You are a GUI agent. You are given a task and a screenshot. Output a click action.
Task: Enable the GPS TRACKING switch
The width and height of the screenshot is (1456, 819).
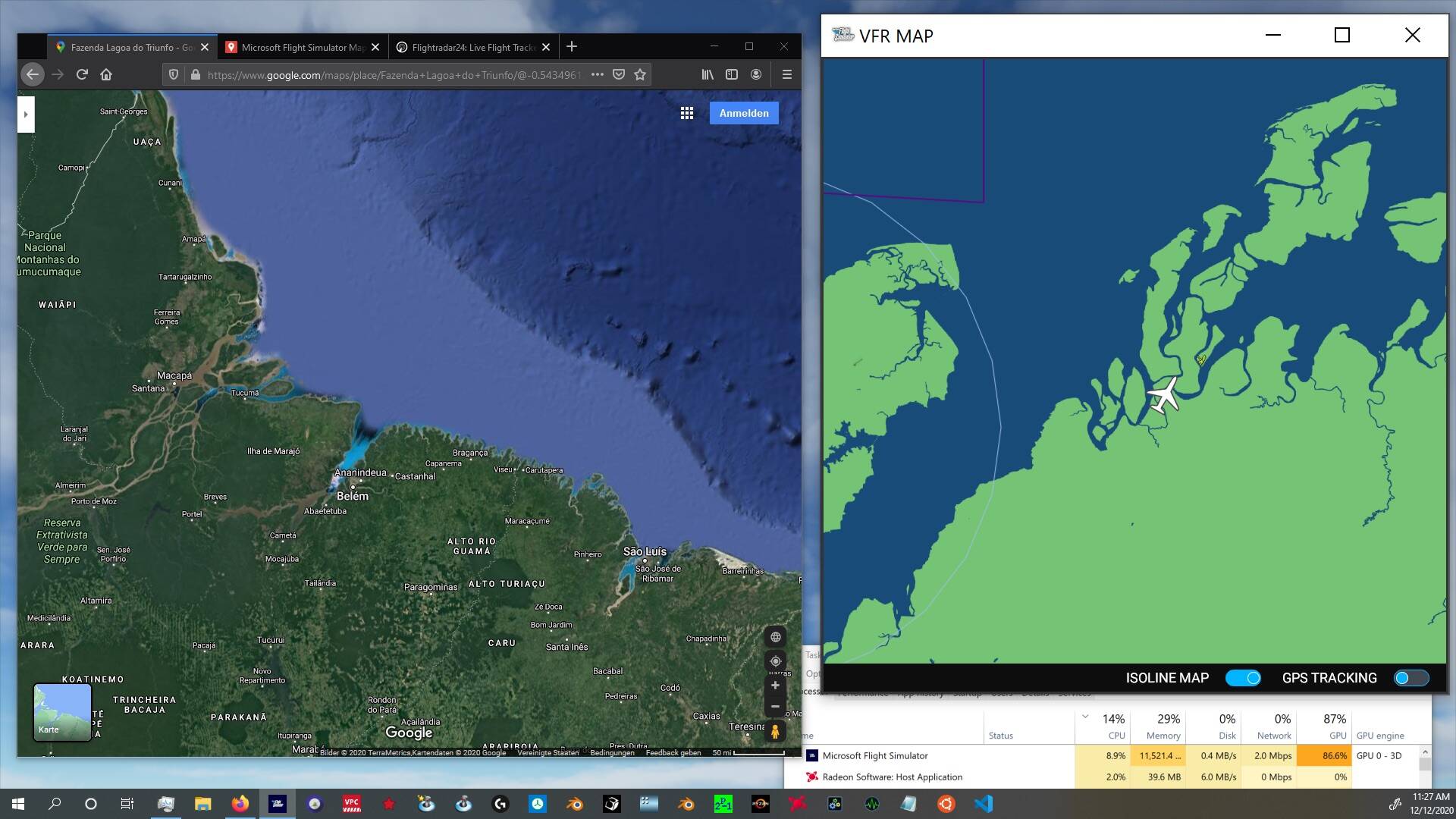tap(1411, 678)
